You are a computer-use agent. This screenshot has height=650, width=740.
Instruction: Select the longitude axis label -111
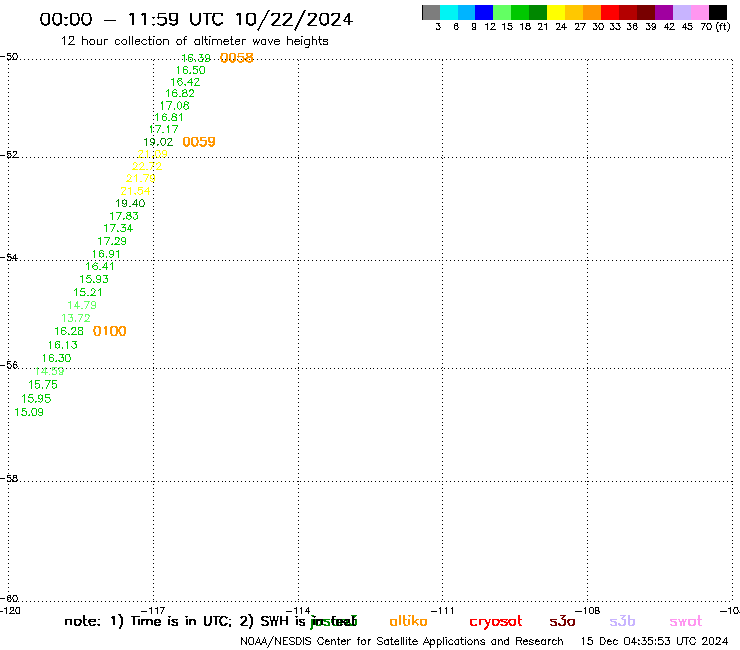click(443, 610)
